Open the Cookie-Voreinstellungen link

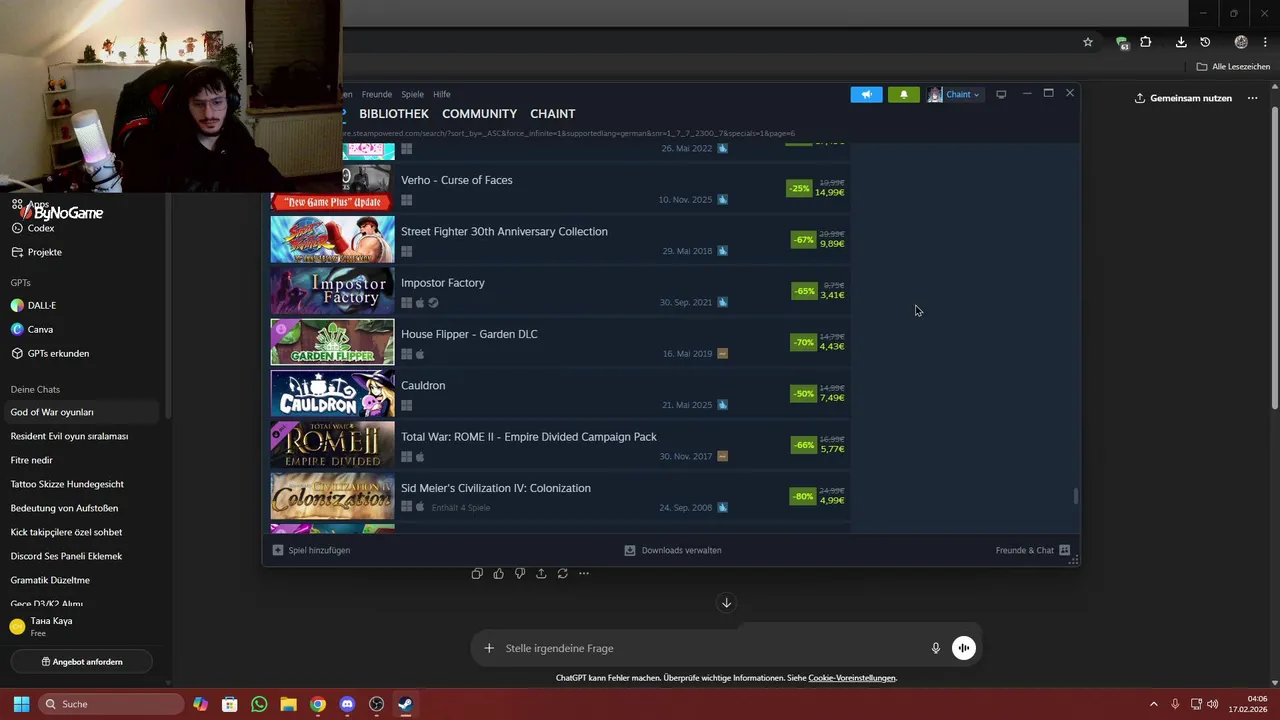pos(852,678)
